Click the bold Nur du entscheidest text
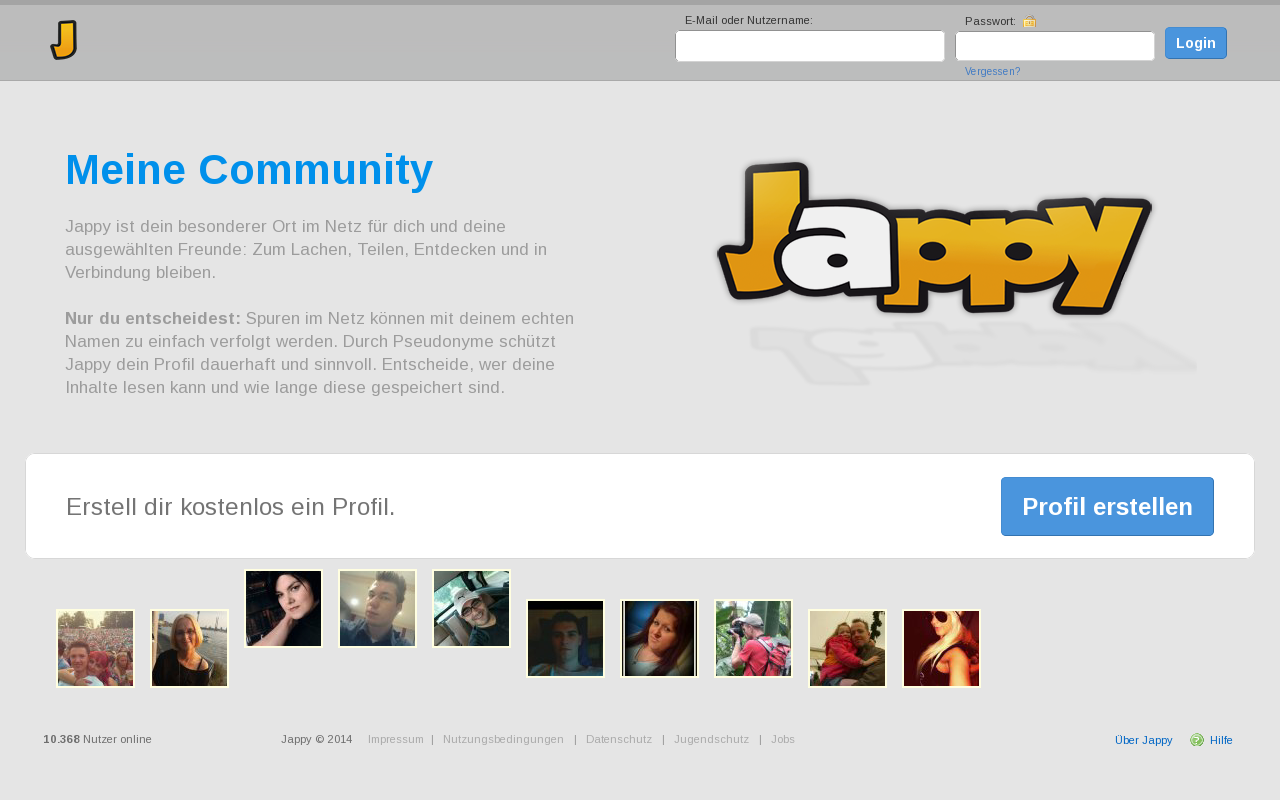The width and height of the screenshot is (1280, 800). (153, 319)
